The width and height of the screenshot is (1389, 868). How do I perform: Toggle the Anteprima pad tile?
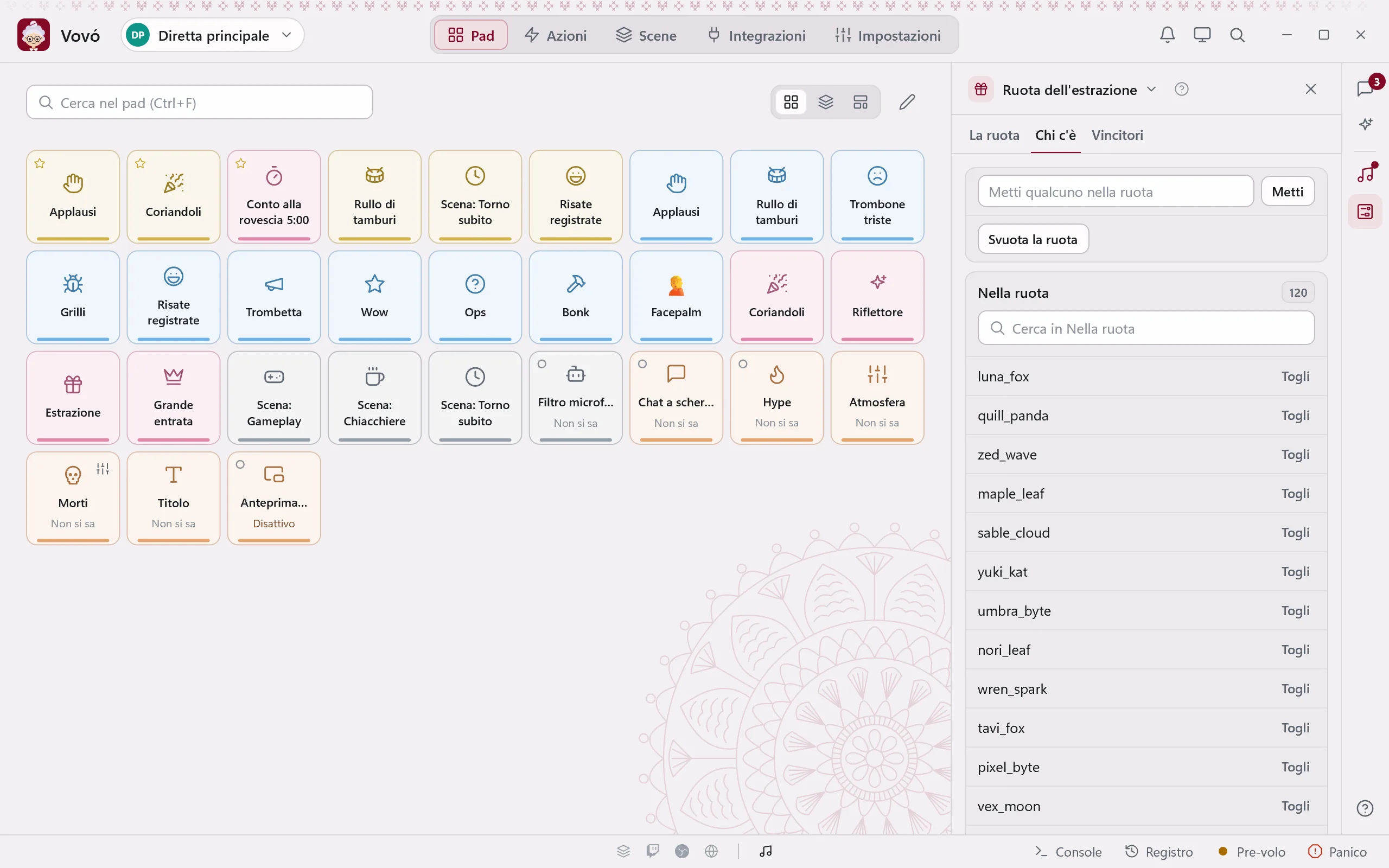(274, 497)
